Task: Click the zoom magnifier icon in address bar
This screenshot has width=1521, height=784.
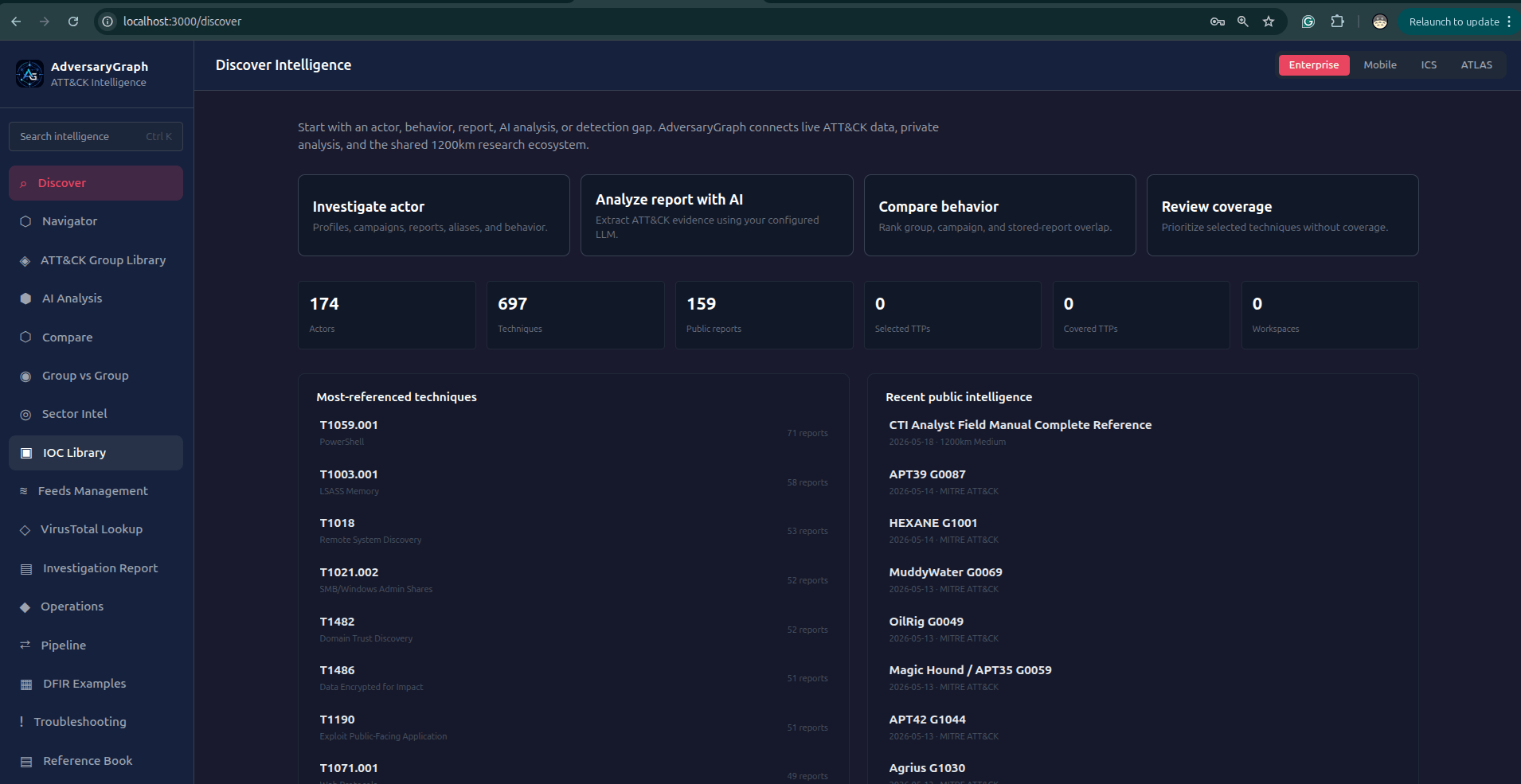Action: coord(1242,21)
